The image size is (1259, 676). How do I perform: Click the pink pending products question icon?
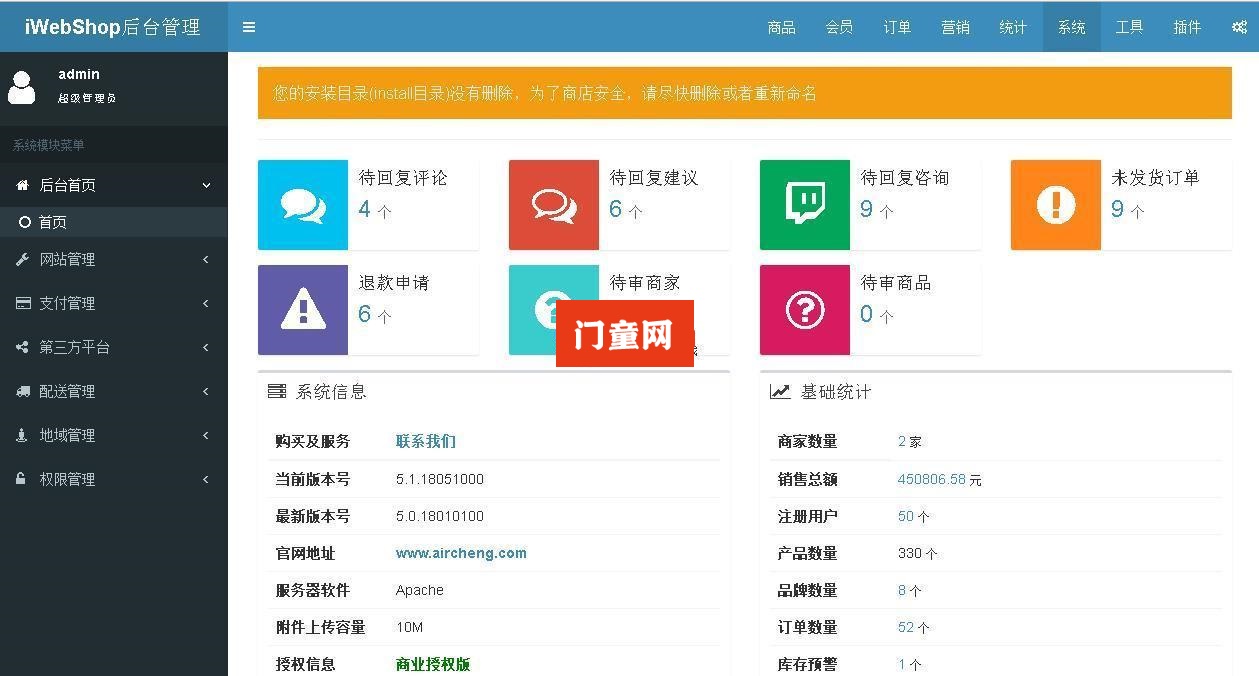tap(805, 310)
